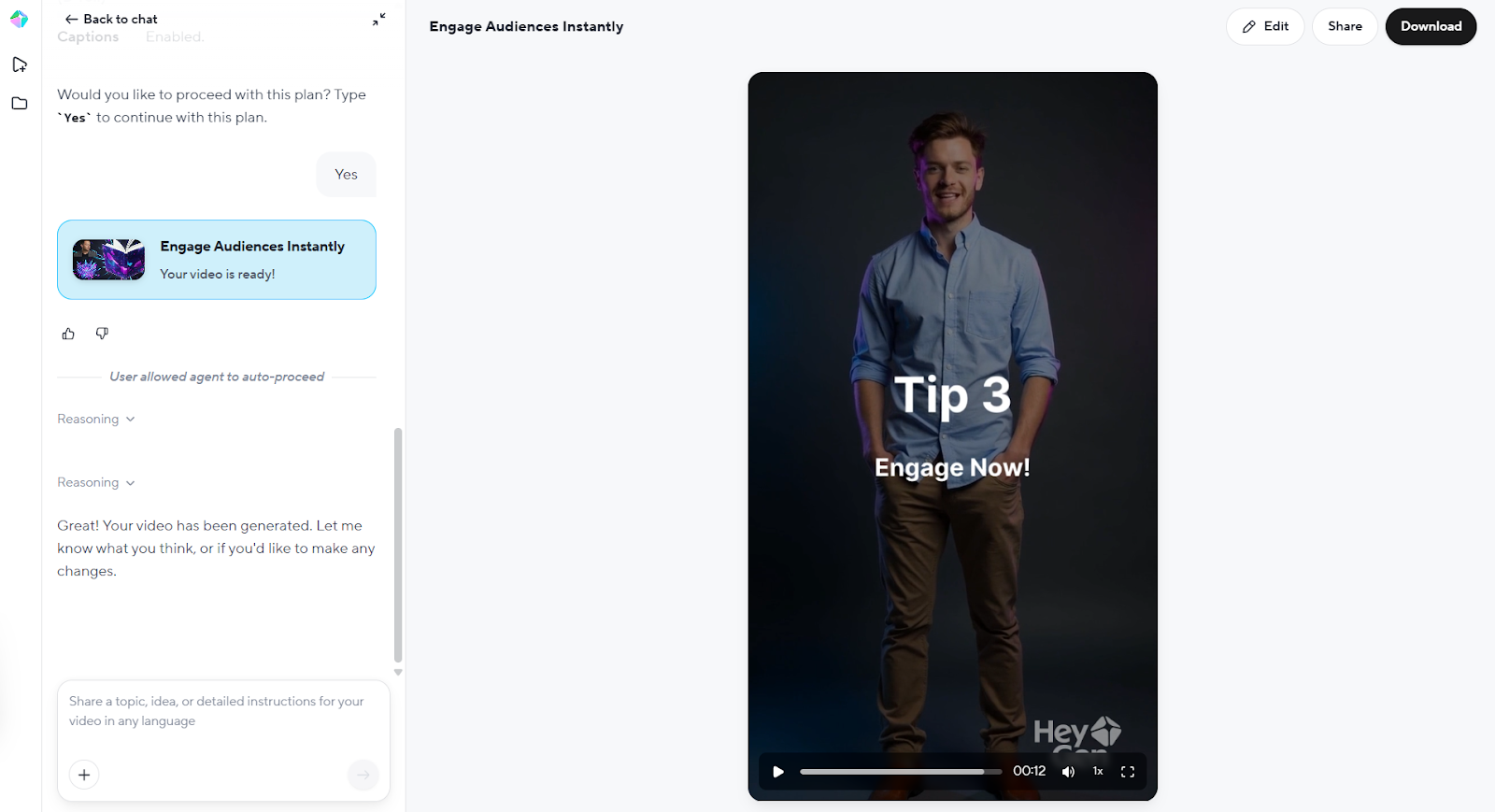Give thumbs down to the response
This screenshot has width=1495, height=812.
102,334
